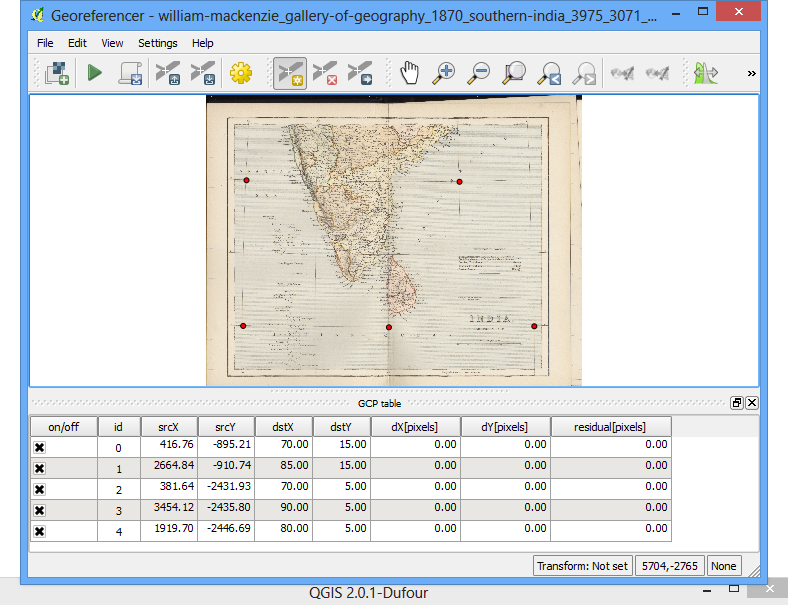Click the Zoom out magnifier icon

coord(478,73)
